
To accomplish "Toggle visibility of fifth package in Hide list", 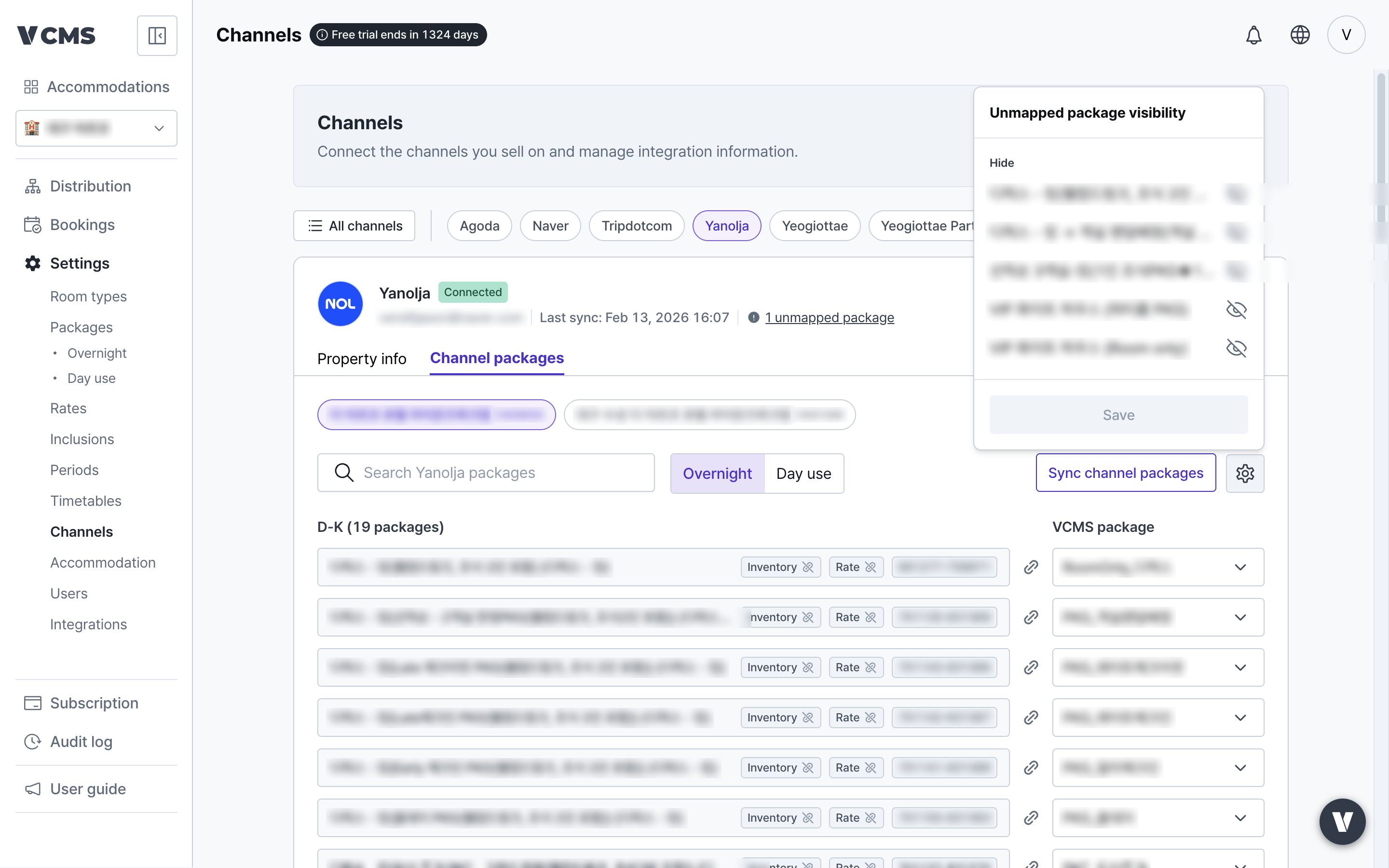I will (x=1236, y=348).
